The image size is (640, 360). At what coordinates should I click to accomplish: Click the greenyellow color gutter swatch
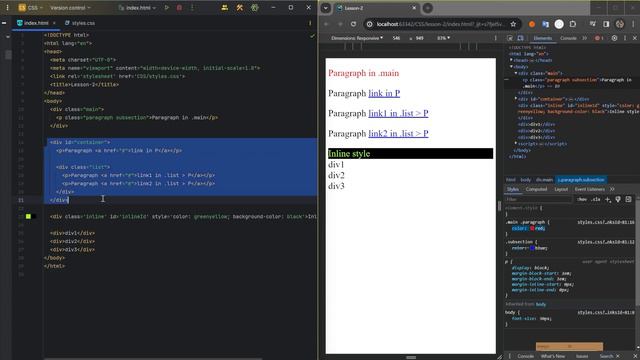click(28, 216)
